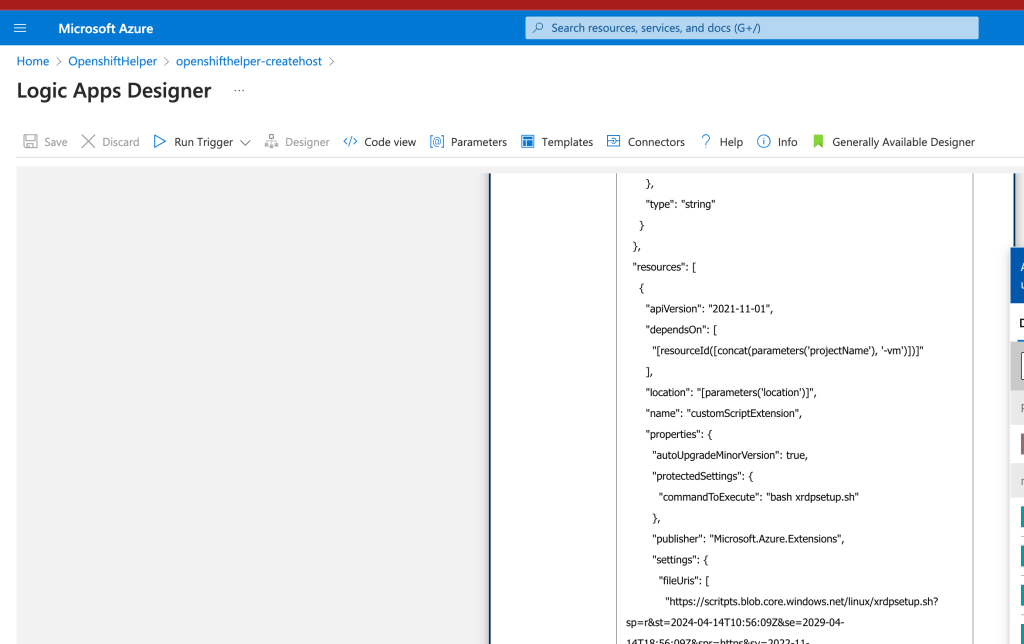Click the Run Trigger play icon

(159, 142)
